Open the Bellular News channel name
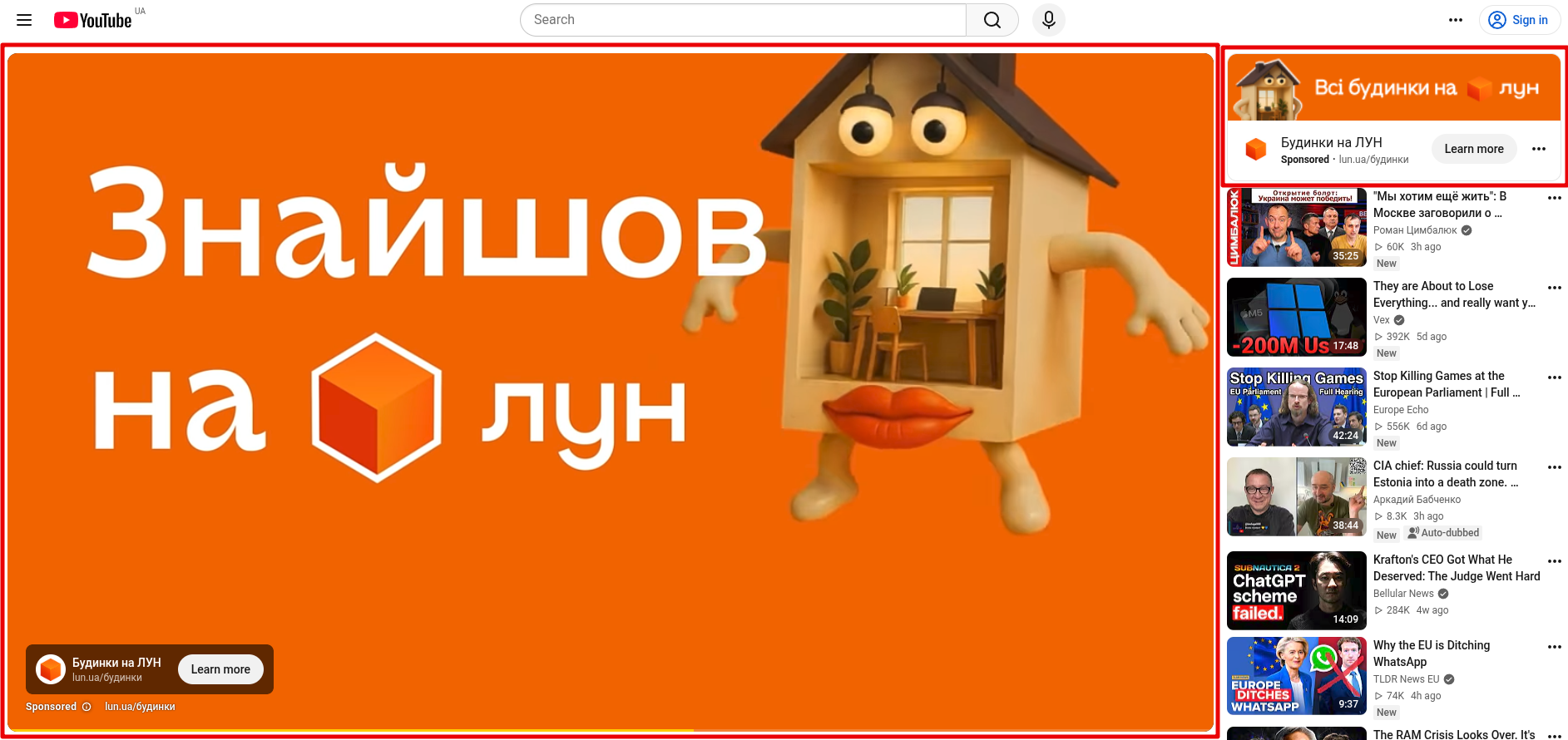This screenshot has height=740, width=1568. pos(1403,594)
